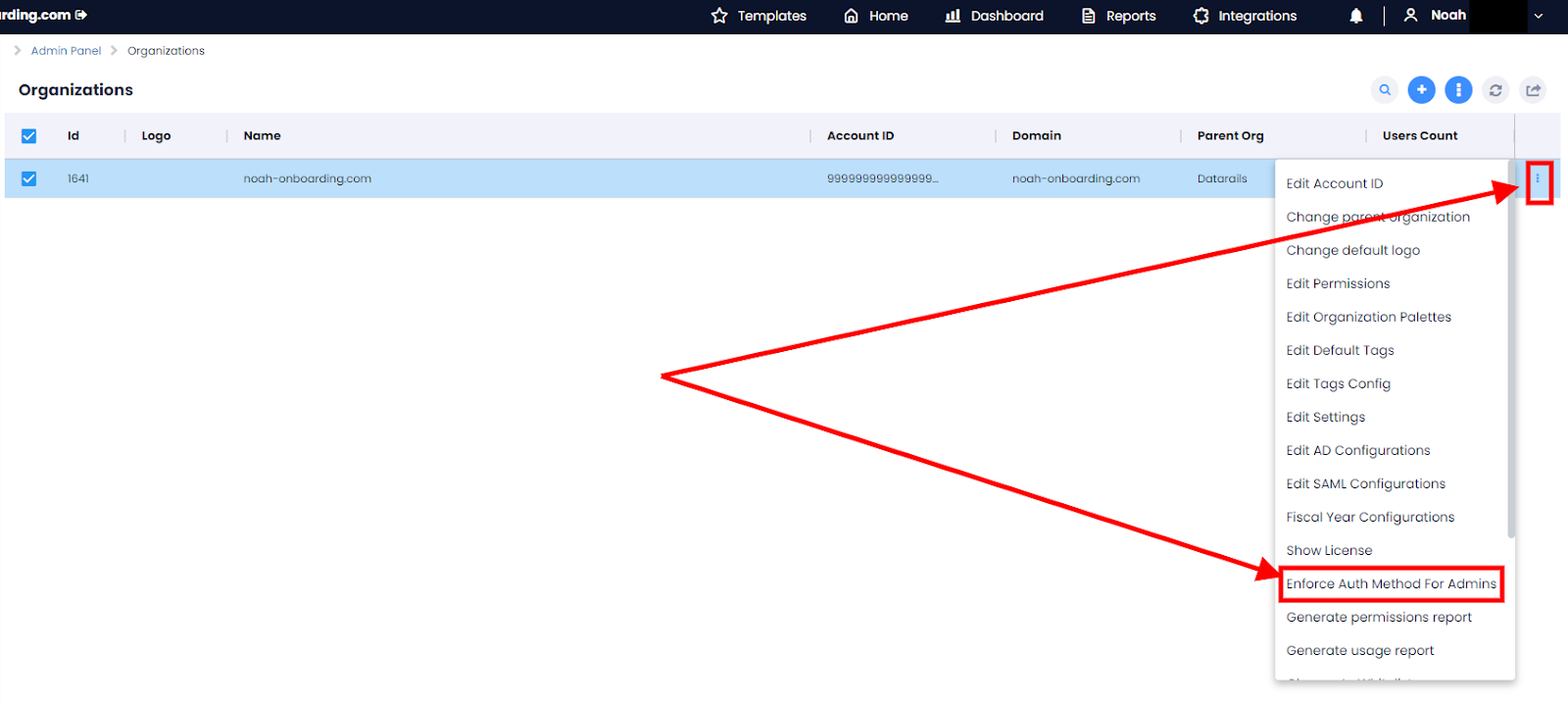Open the notifications bell
The image size is (1568, 705).
[1356, 16]
